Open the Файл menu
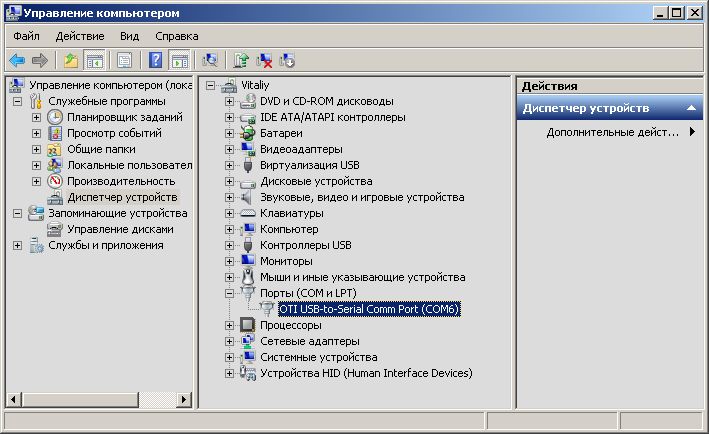 point(26,36)
